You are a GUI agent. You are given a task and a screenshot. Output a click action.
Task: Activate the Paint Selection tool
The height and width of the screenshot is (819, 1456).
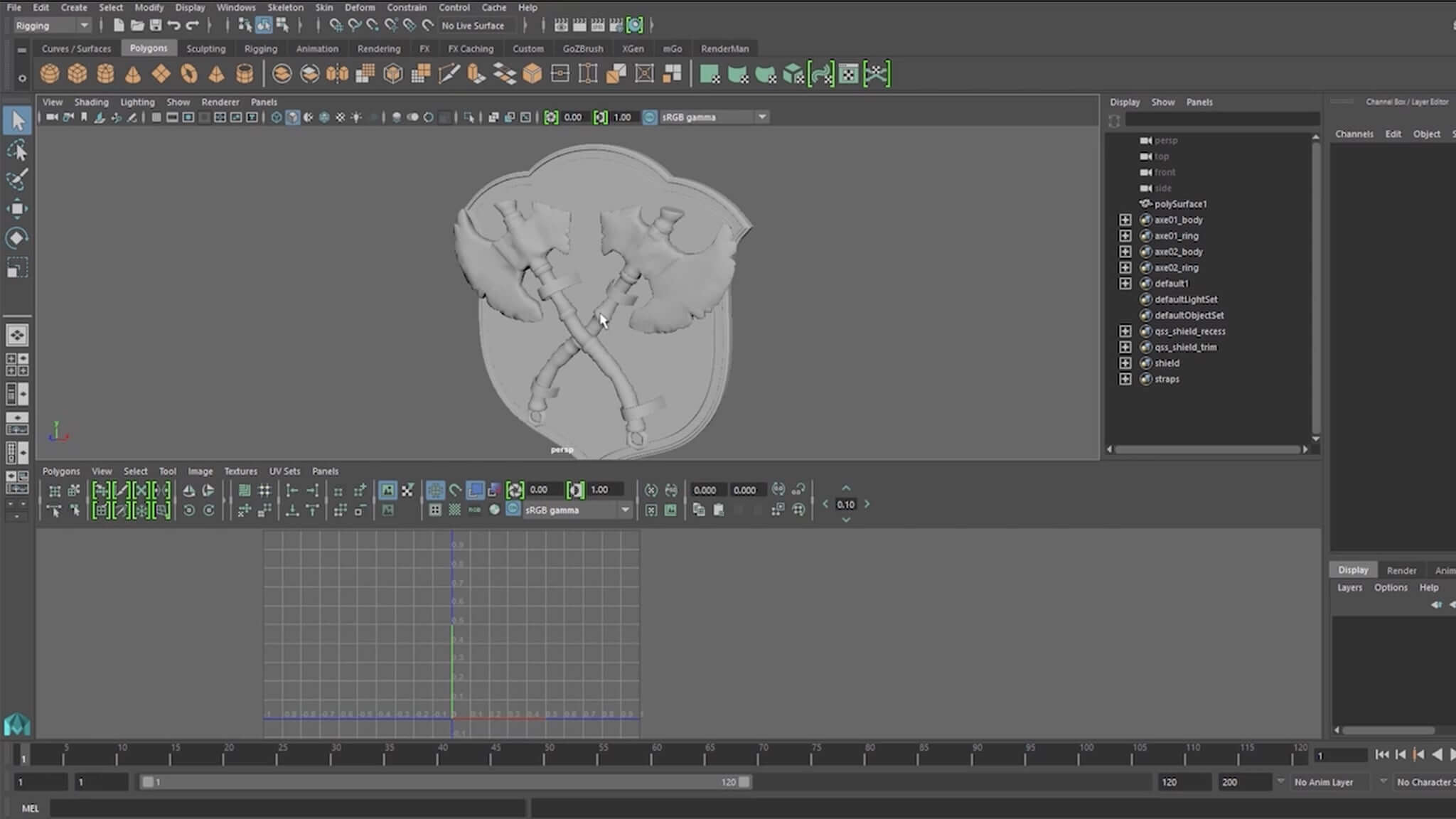(17, 179)
